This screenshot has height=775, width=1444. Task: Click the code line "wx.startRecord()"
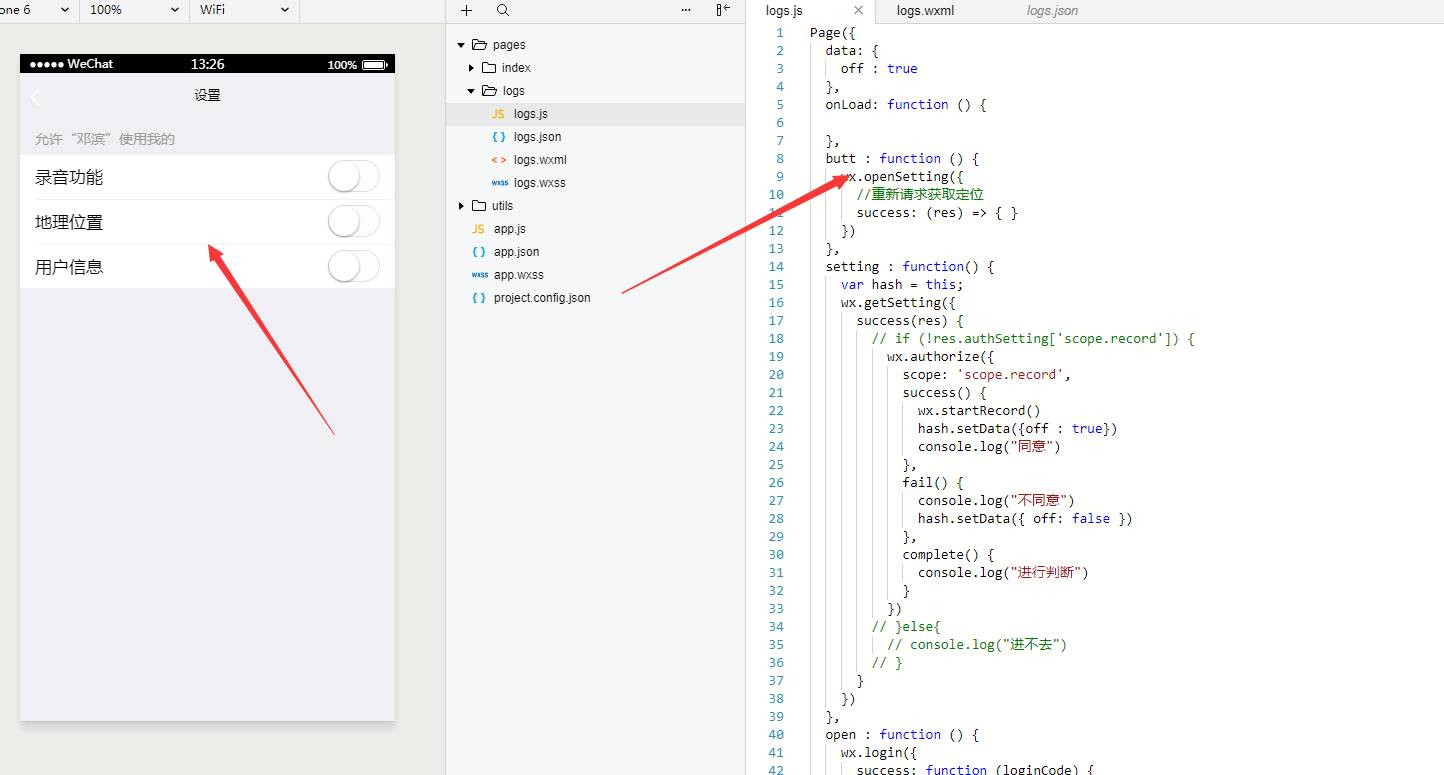(979, 411)
